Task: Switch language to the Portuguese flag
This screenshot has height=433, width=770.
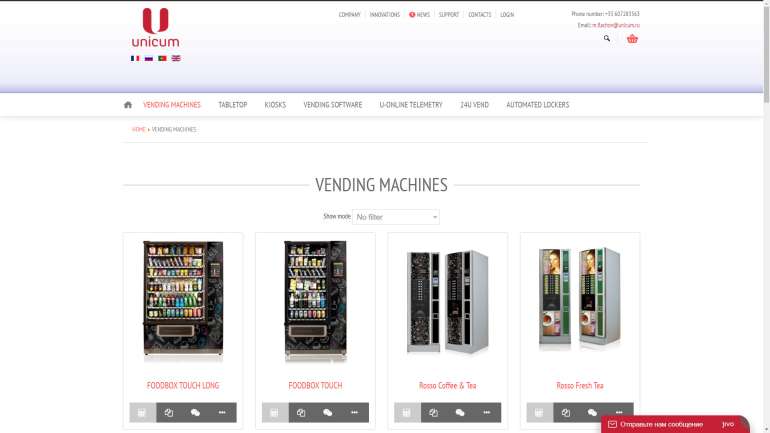Action: click(163, 58)
